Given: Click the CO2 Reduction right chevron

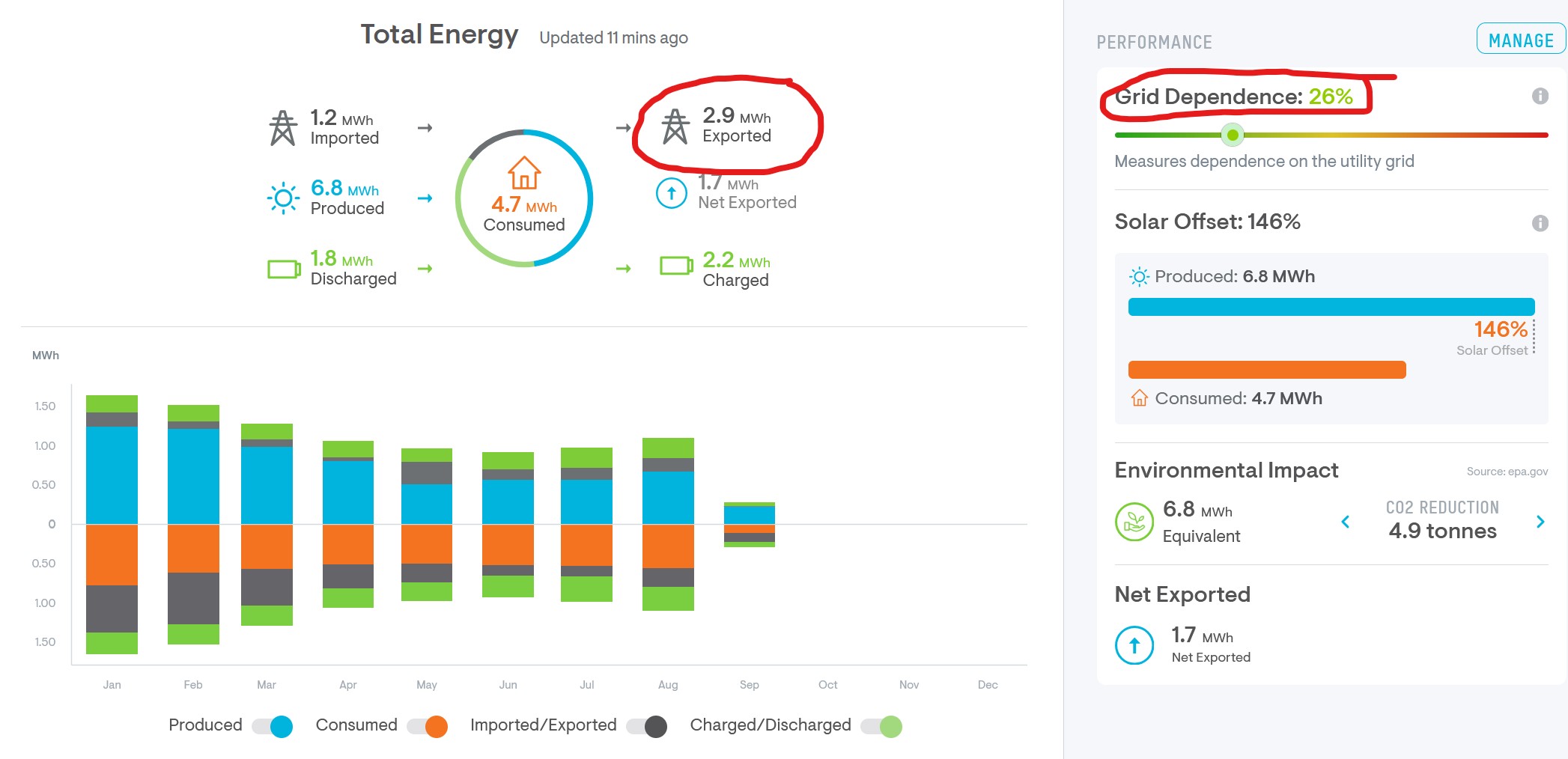Looking at the screenshot, I should click(x=1540, y=522).
